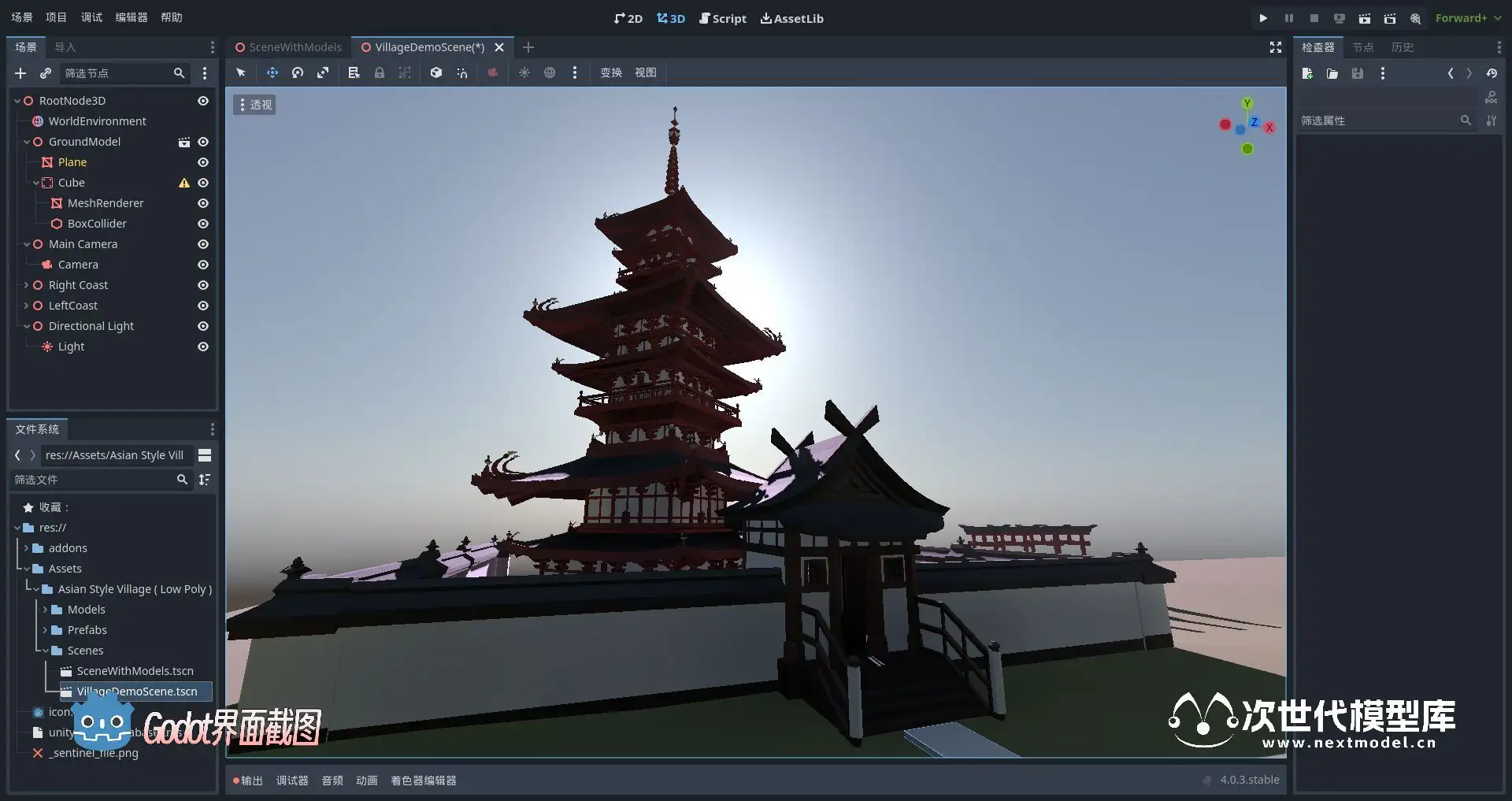Select the Rotate mode tool

298,72
